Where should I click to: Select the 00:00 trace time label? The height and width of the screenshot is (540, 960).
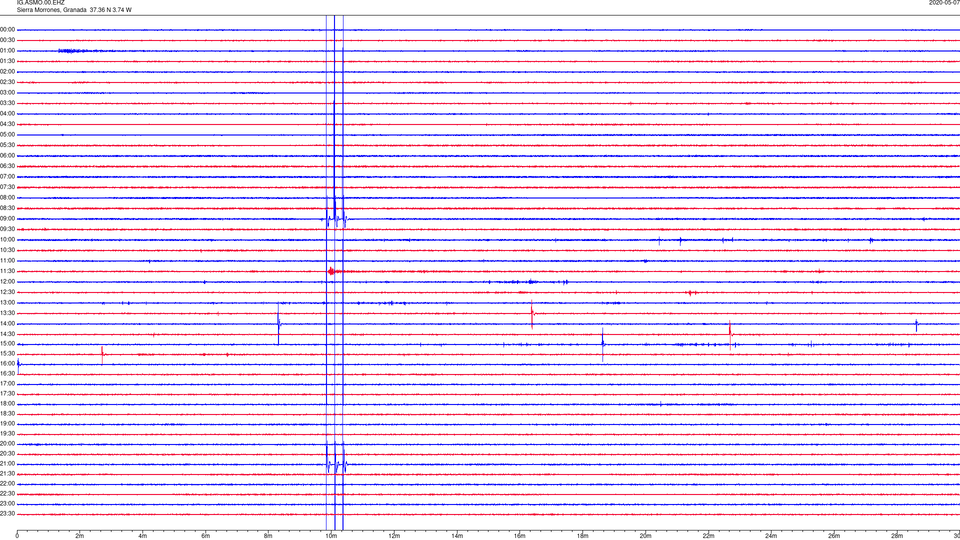(7, 29)
